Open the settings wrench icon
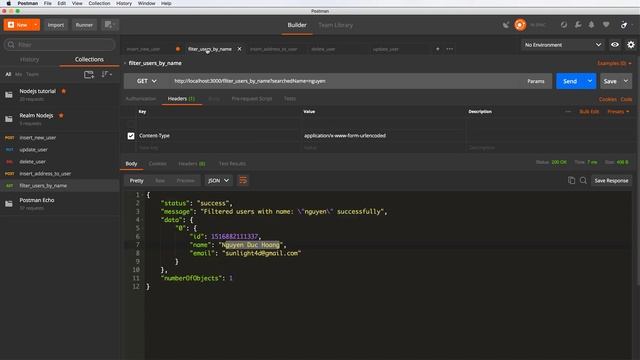The width and height of the screenshot is (640, 360). 578,24
